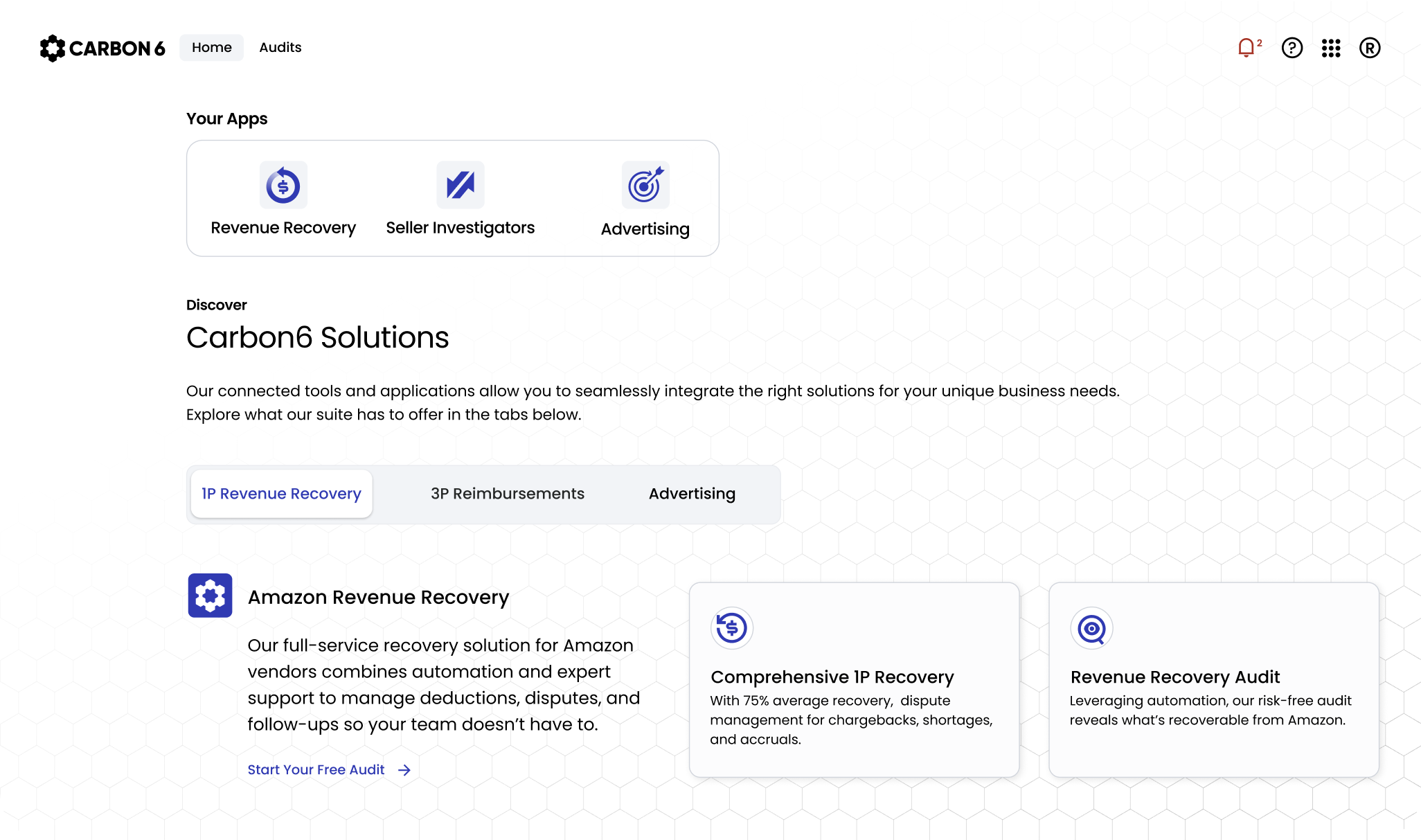The width and height of the screenshot is (1421, 840).
Task: Click the Discover label
Action: (216, 305)
